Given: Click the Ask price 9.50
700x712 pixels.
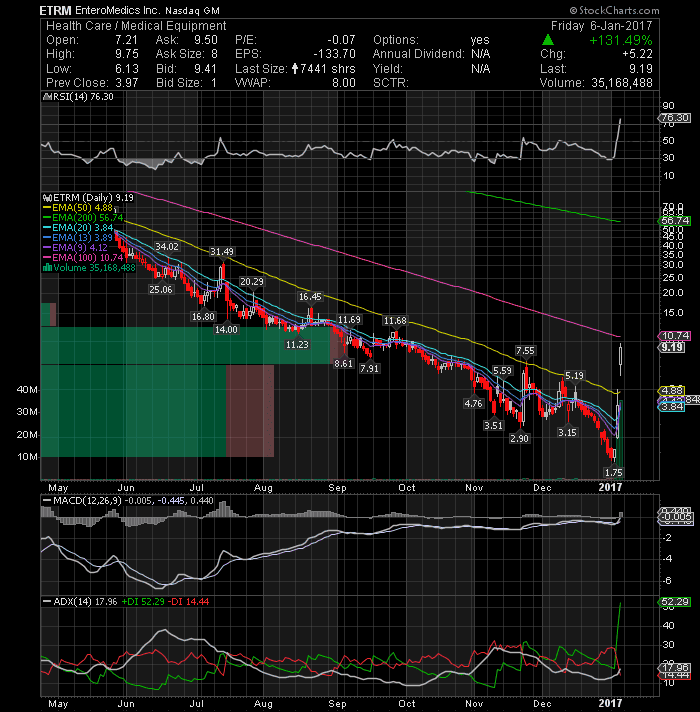Looking at the screenshot, I should tap(206, 40).
